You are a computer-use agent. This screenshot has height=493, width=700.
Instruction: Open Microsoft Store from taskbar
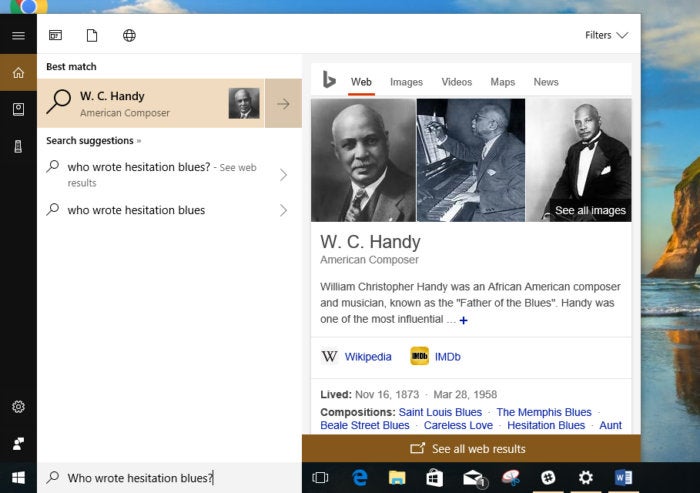pyautogui.click(x=434, y=478)
